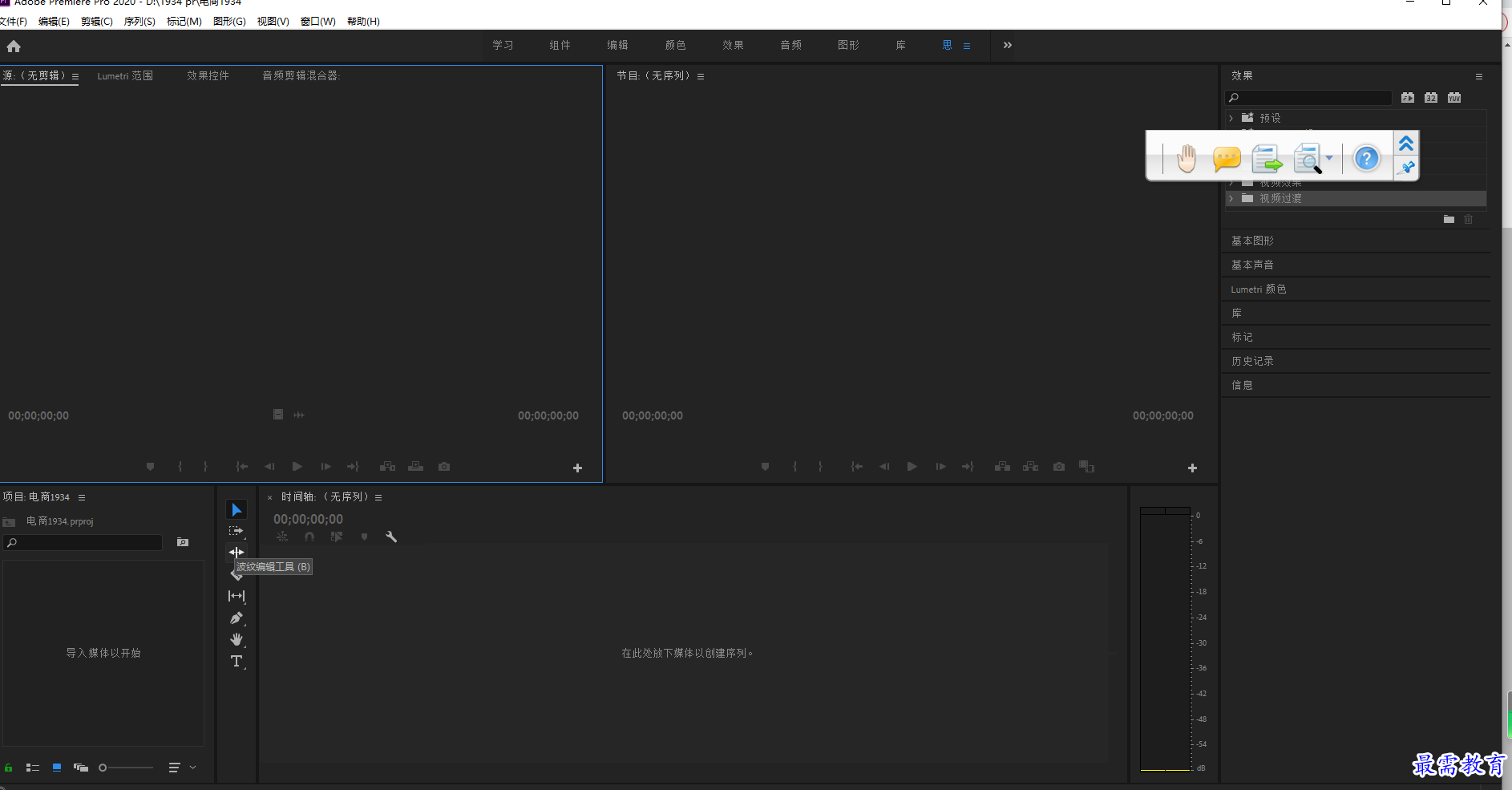Expand the 预设 effects folder

click(x=1231, y=118)
